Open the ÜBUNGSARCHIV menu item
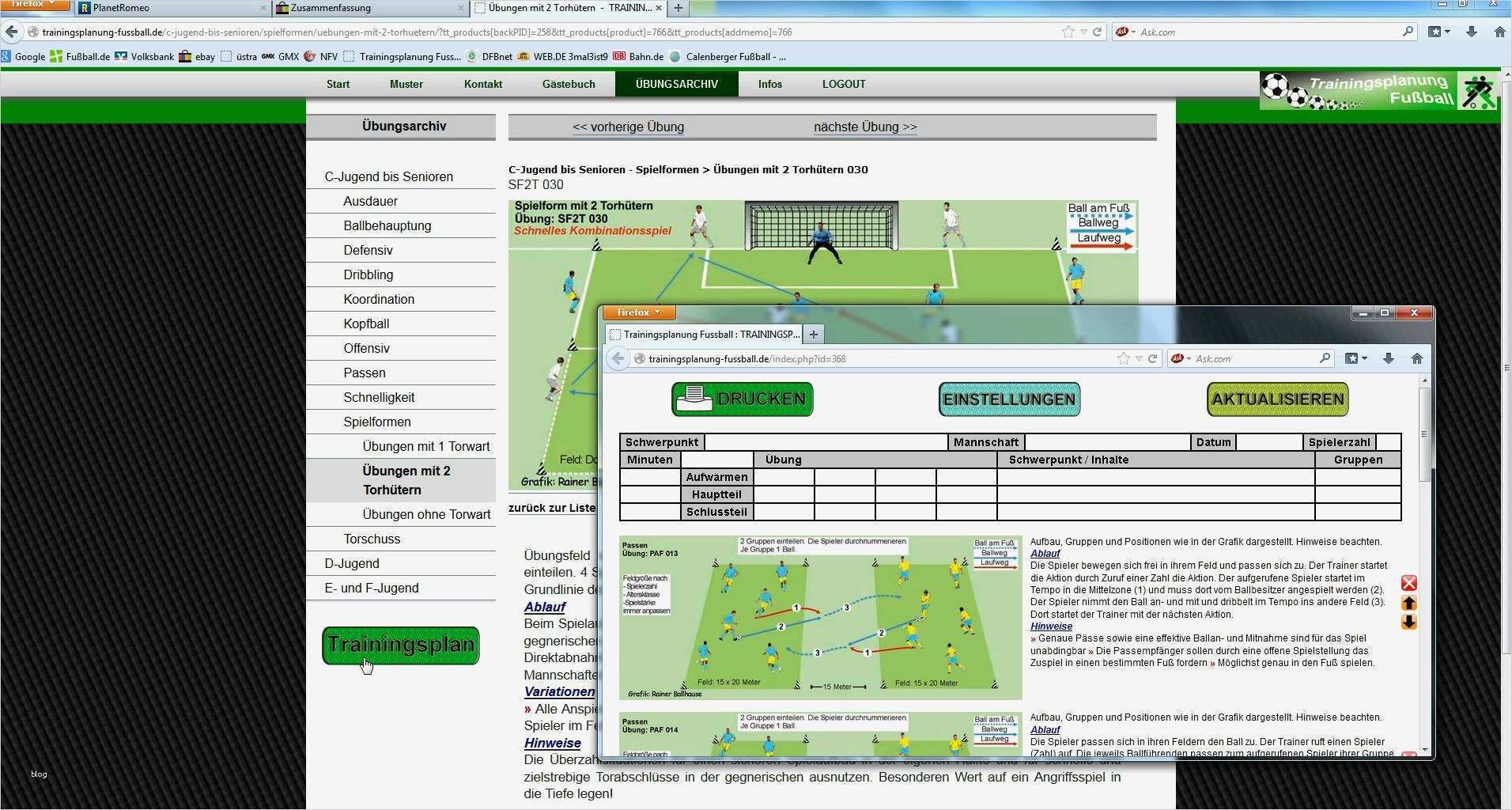This screenshot has width=1512, height=810. pyautogui.click(x=676, y=84)
